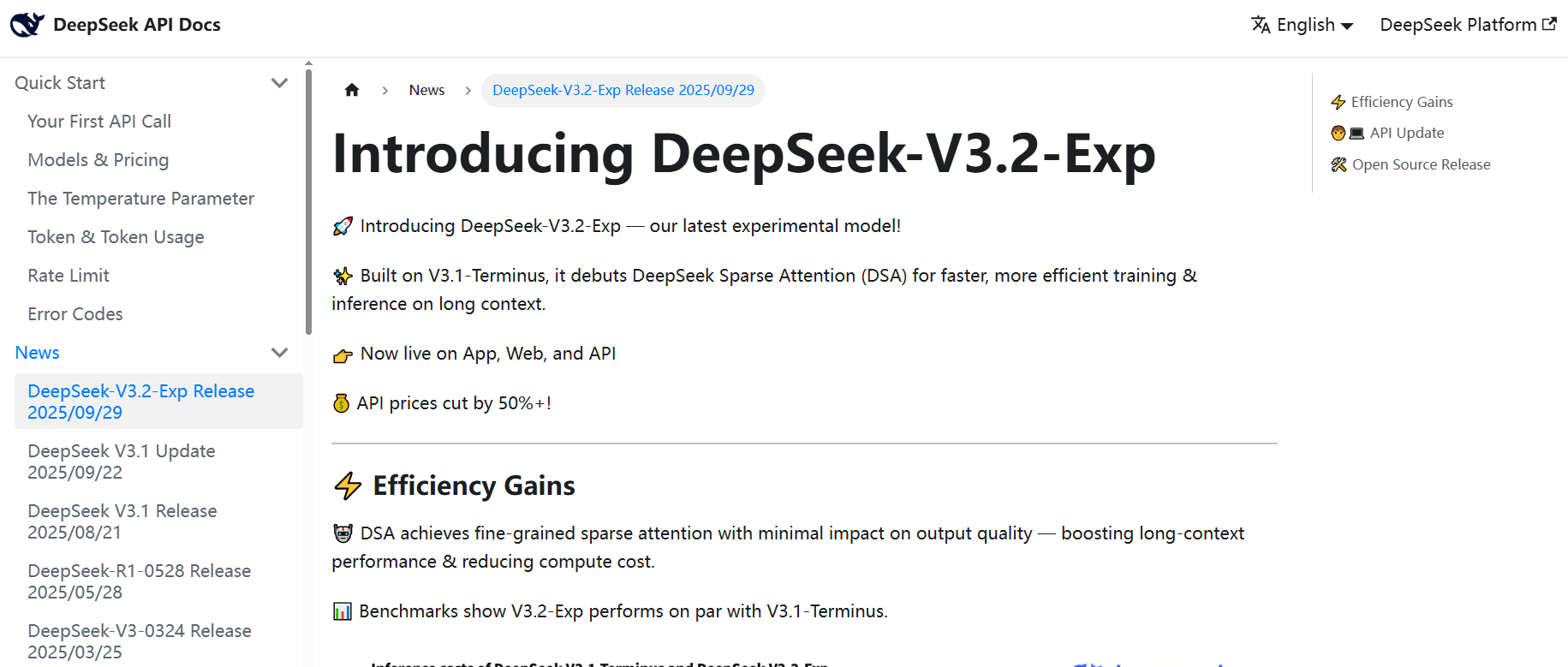Go to Models & Pricing page
1568x667 pixels.
[x=98, y=160]
